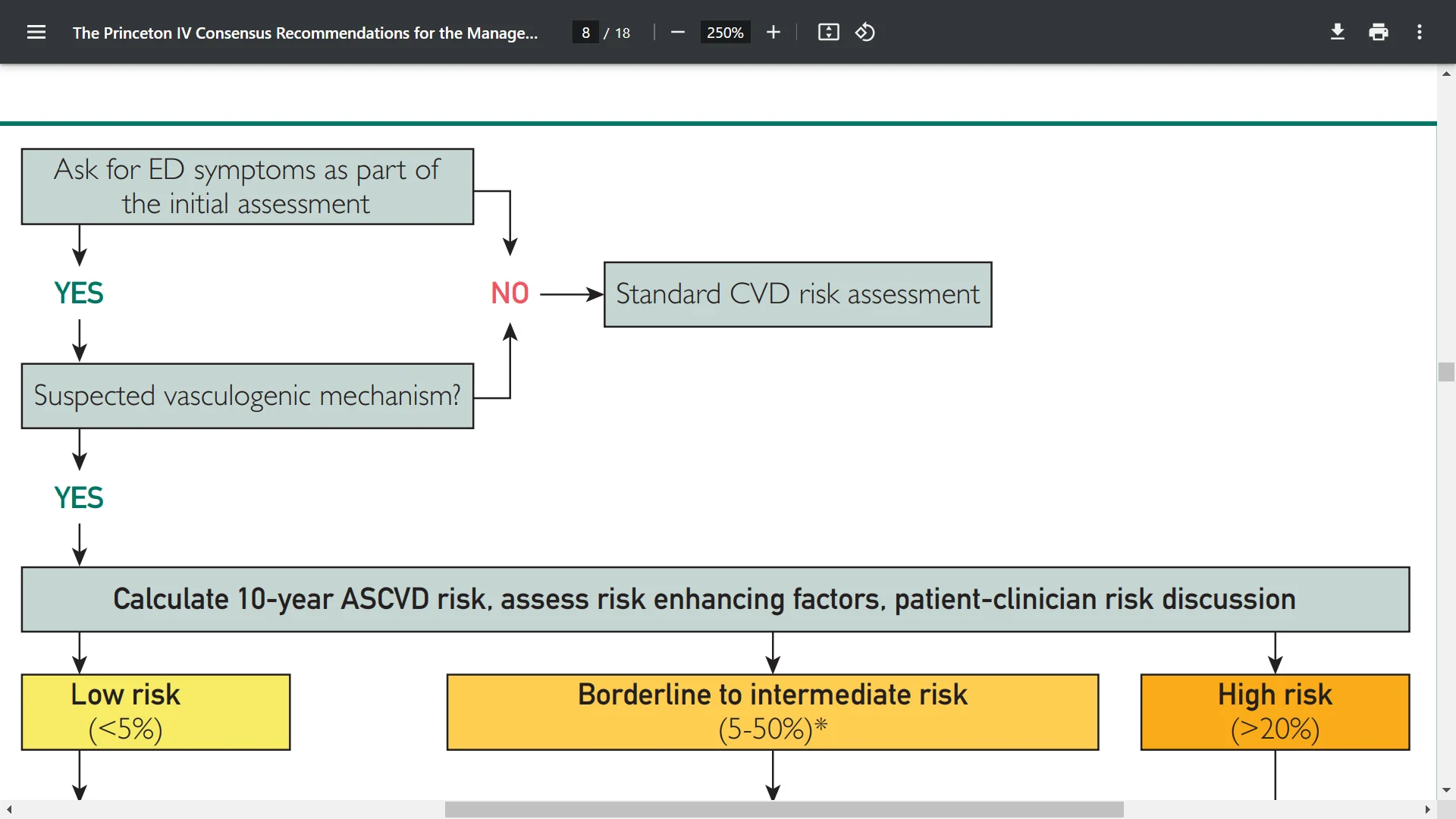1456x819 pixels.
Task: Click the red 'NO' label
Action: point(510,293)
